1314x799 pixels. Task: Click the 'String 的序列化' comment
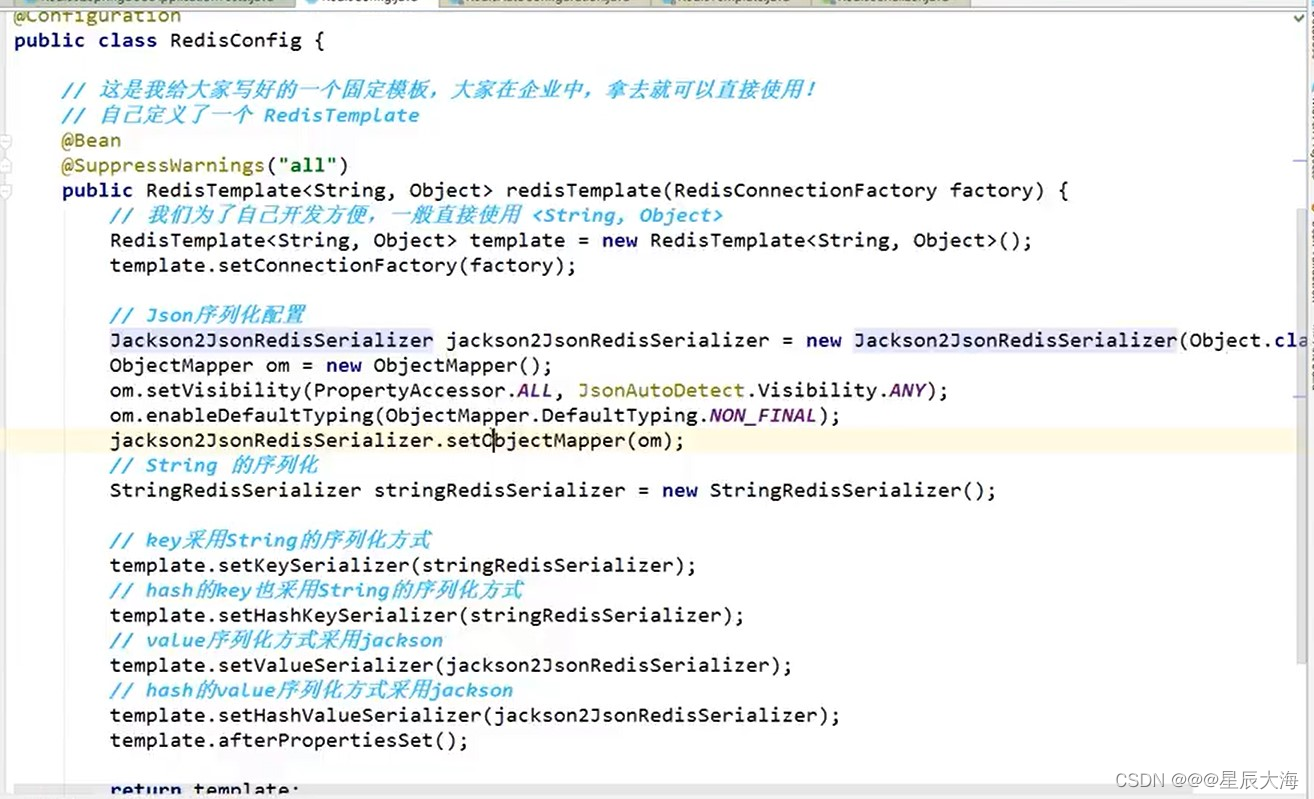[x=214, y=466]
